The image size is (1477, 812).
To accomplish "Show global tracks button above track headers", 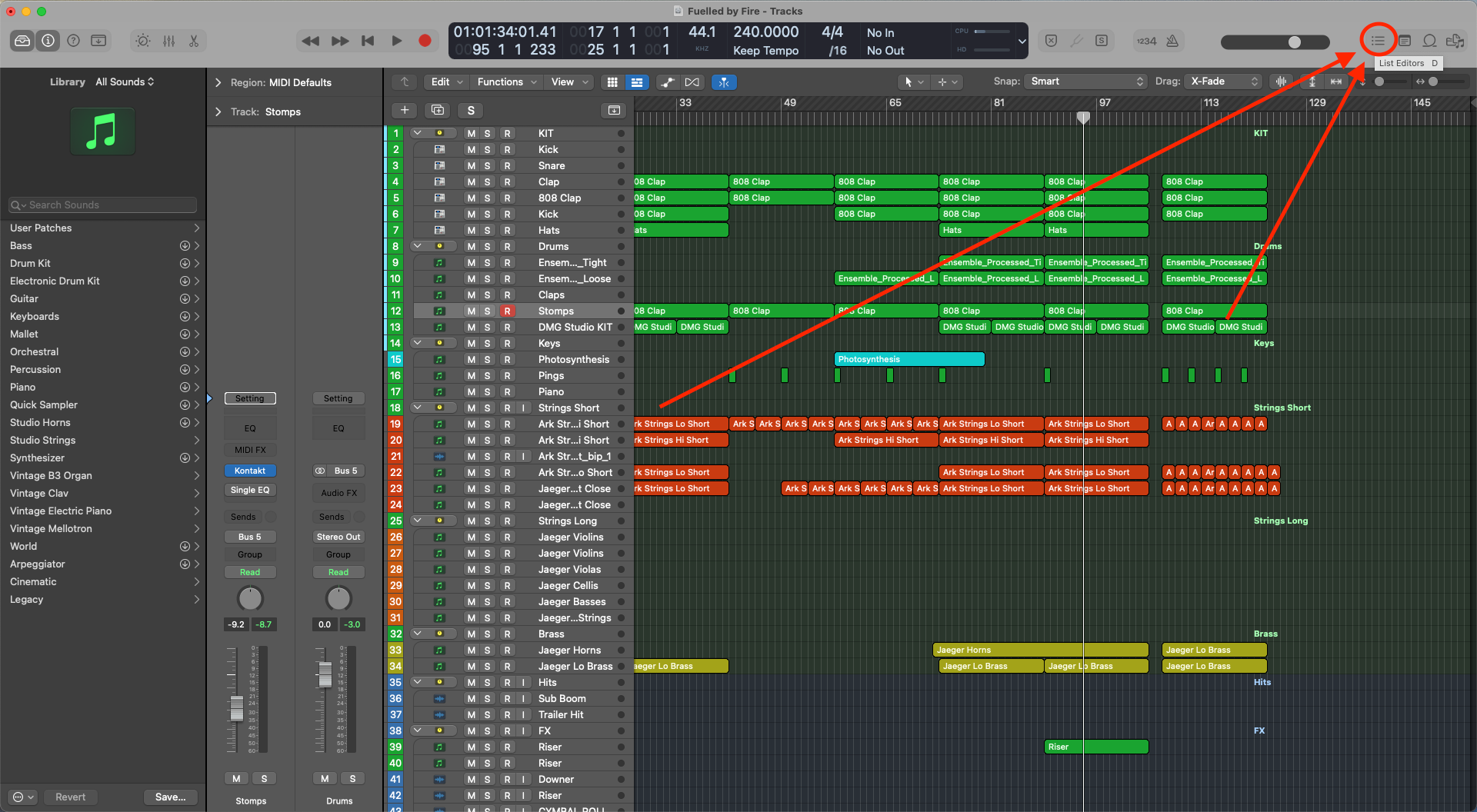I will point(614,110).
